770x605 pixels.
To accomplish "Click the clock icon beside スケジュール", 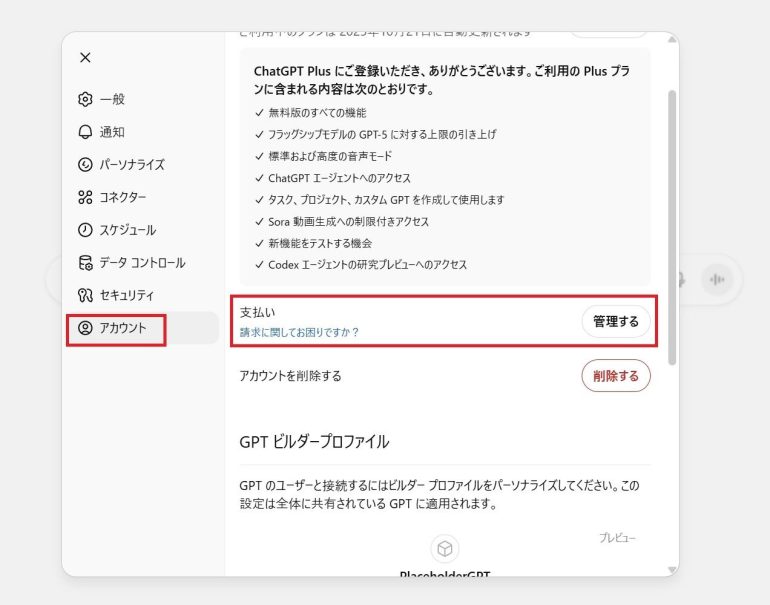I will click(85, 230).
